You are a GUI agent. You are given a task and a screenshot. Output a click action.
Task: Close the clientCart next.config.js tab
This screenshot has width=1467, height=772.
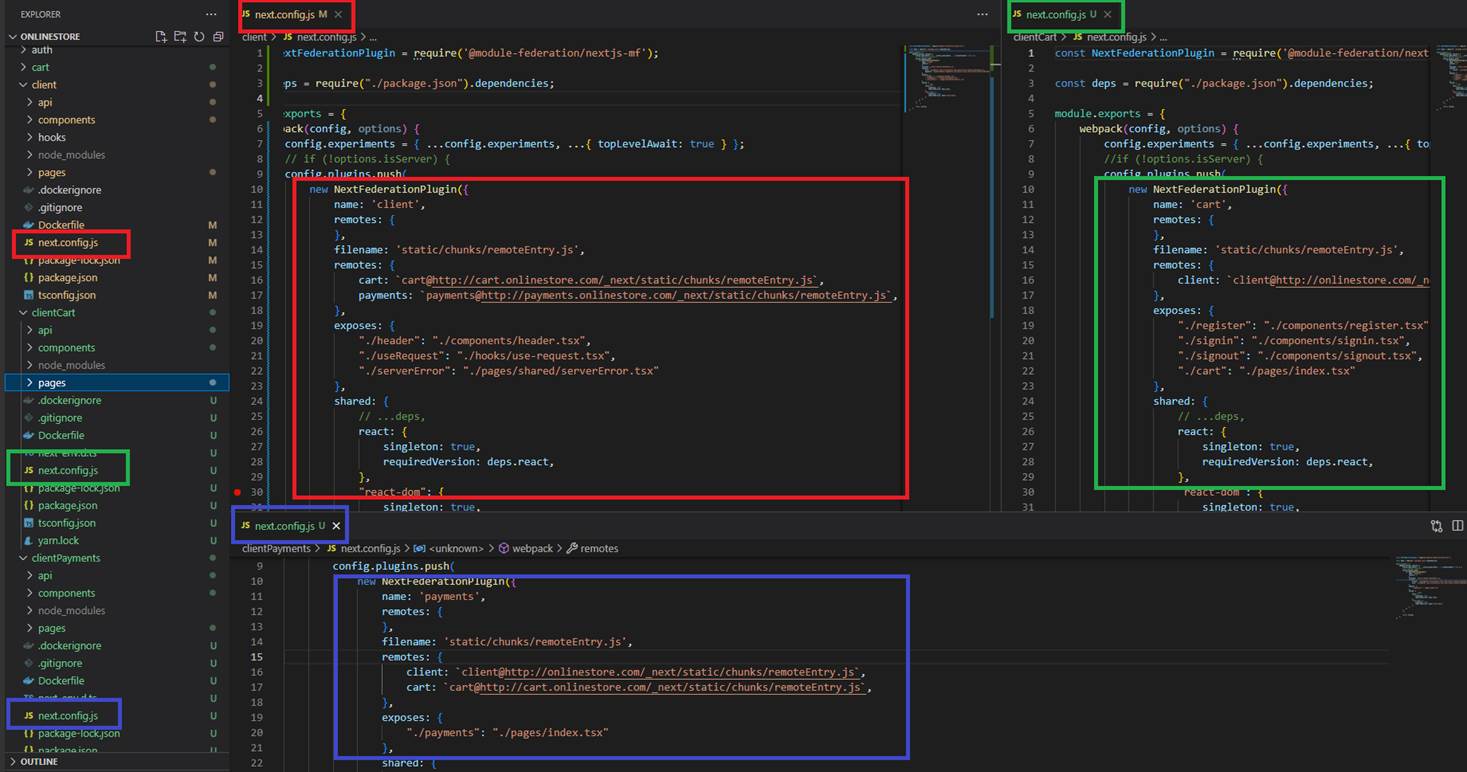[1107, 15]
